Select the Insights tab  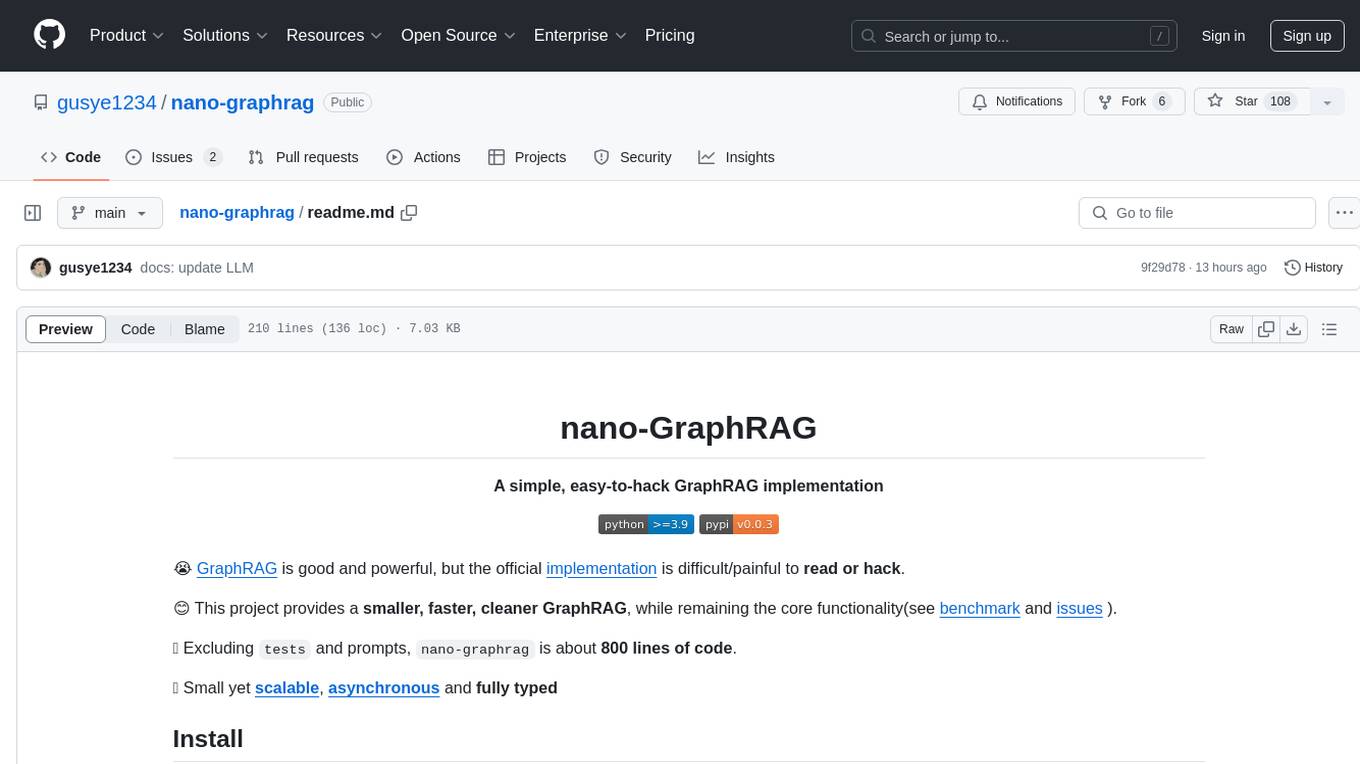(736, 157)
